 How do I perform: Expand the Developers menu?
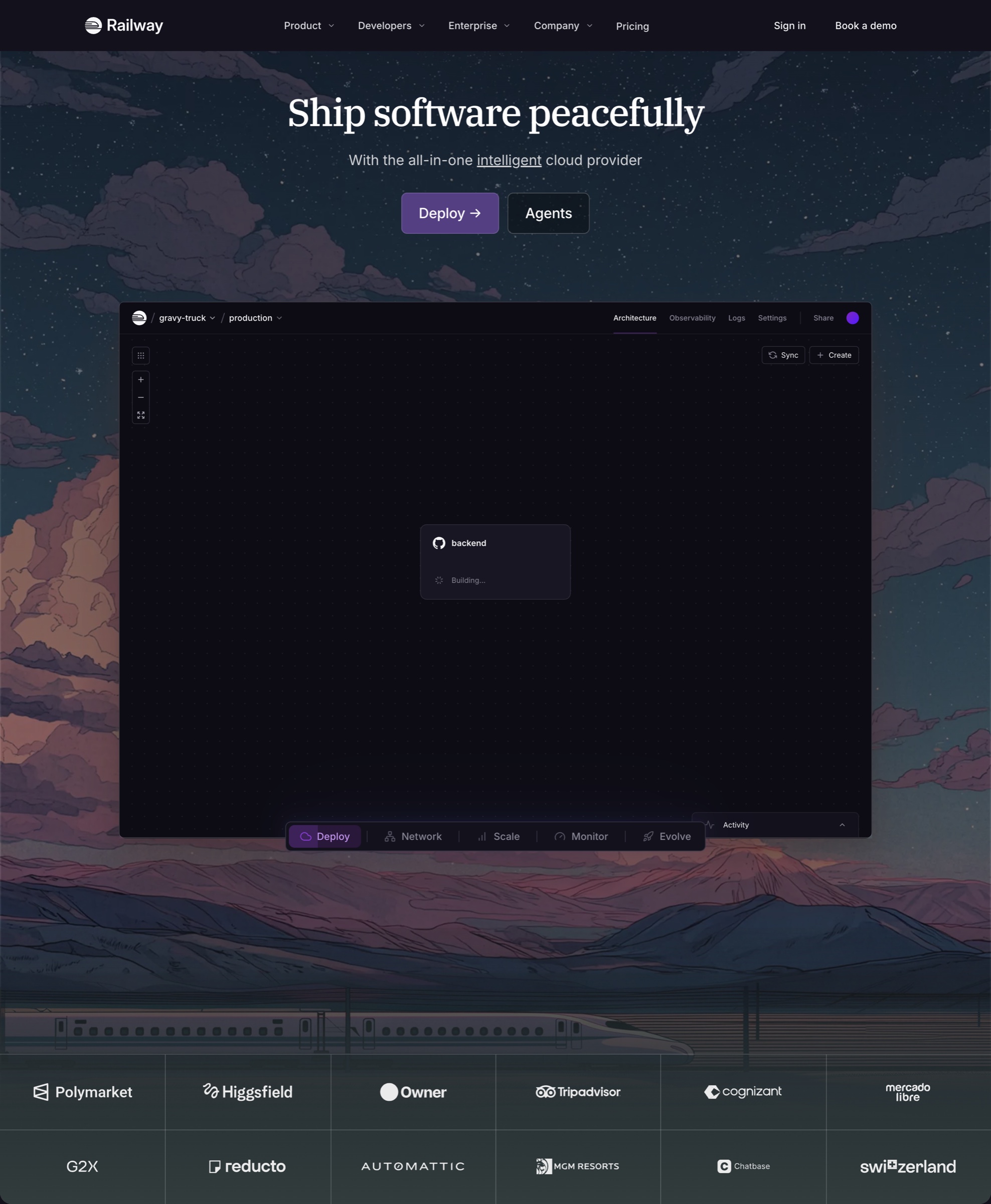pos(391,26)
